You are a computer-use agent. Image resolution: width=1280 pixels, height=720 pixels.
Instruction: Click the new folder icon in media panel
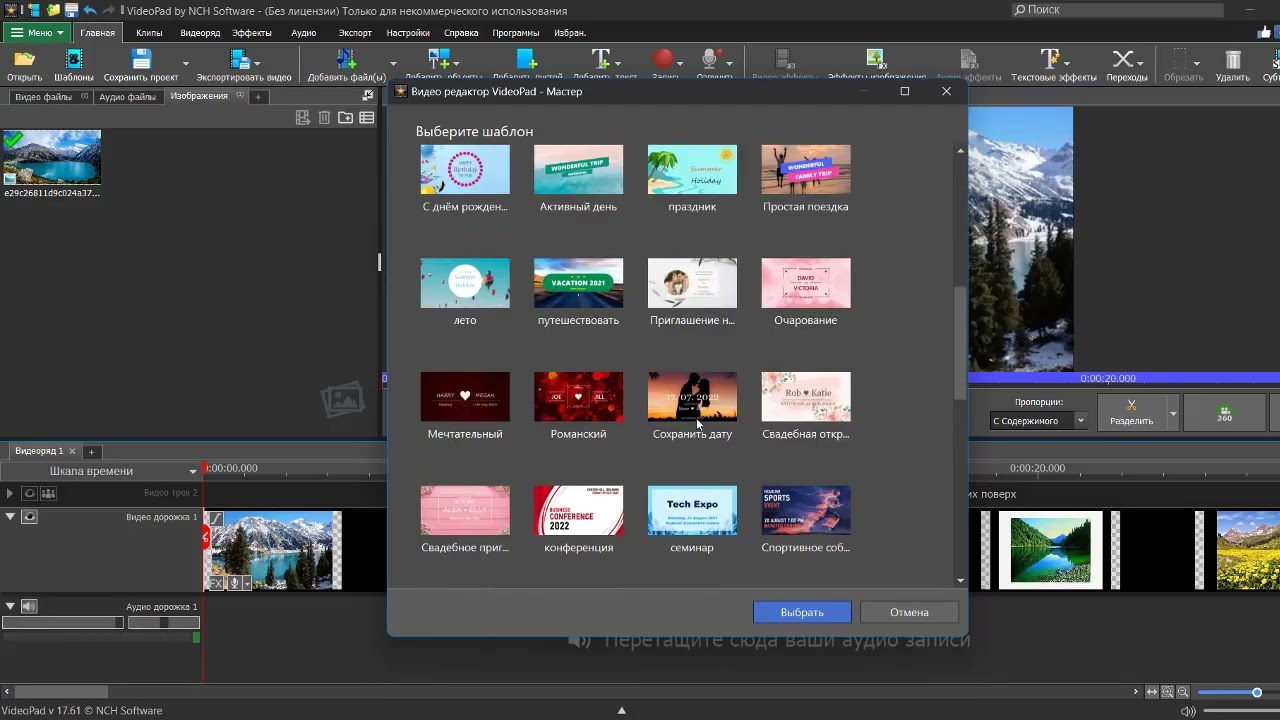[345, 118]
